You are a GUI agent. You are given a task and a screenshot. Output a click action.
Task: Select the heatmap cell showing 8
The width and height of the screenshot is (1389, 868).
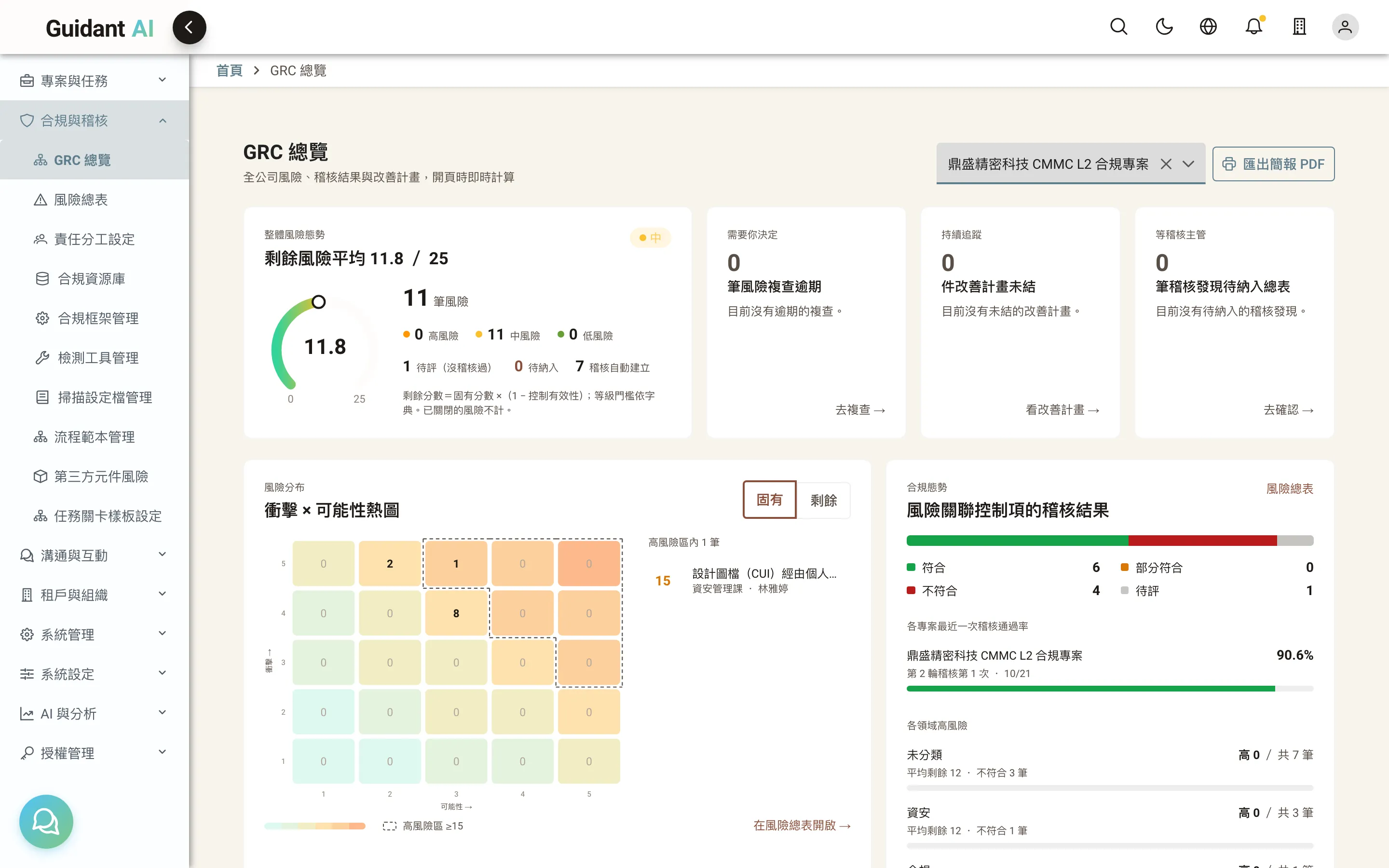456,613
